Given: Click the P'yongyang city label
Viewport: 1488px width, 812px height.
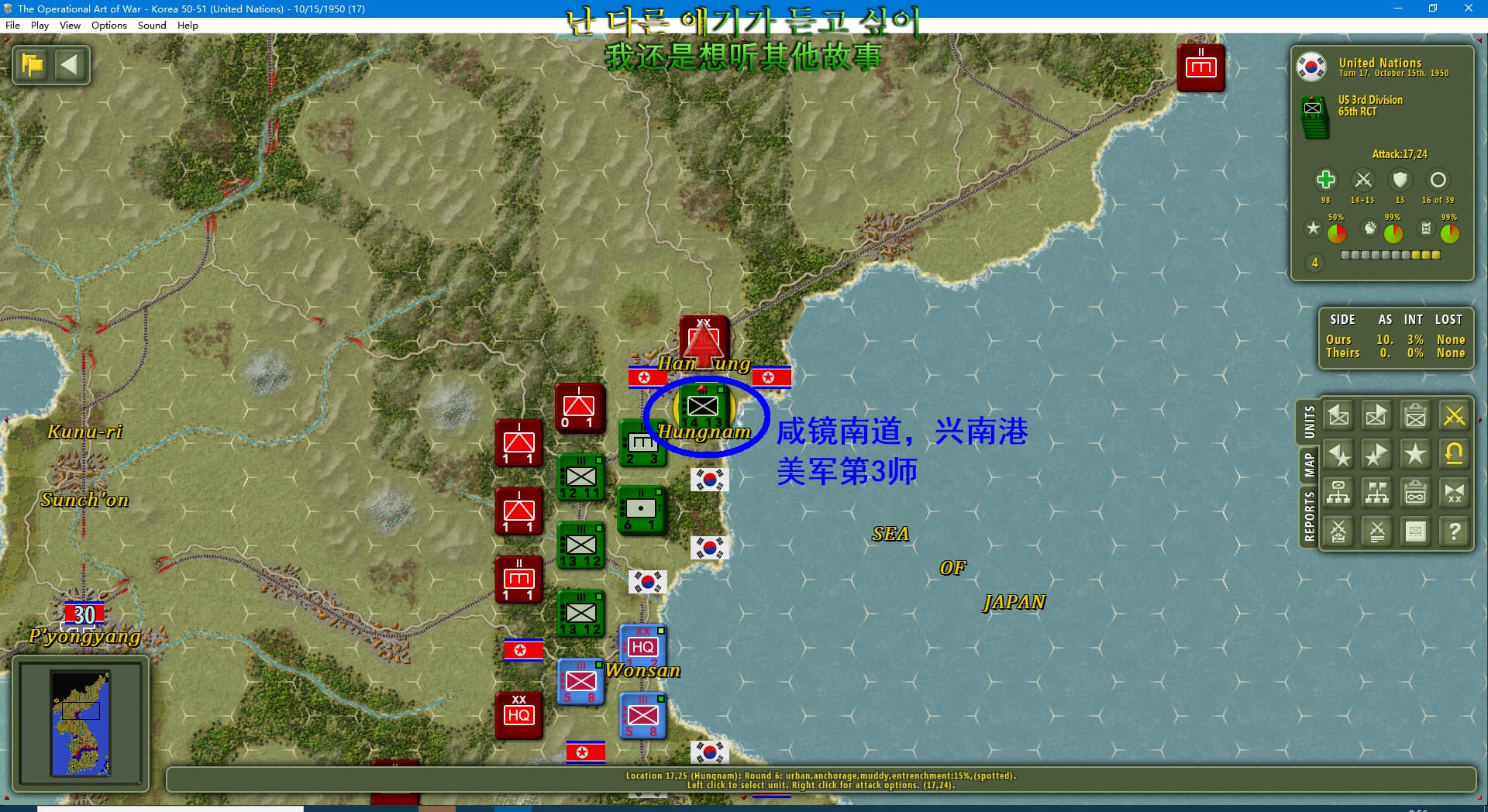Looking at the screenshot, I should tap(84, 637).
